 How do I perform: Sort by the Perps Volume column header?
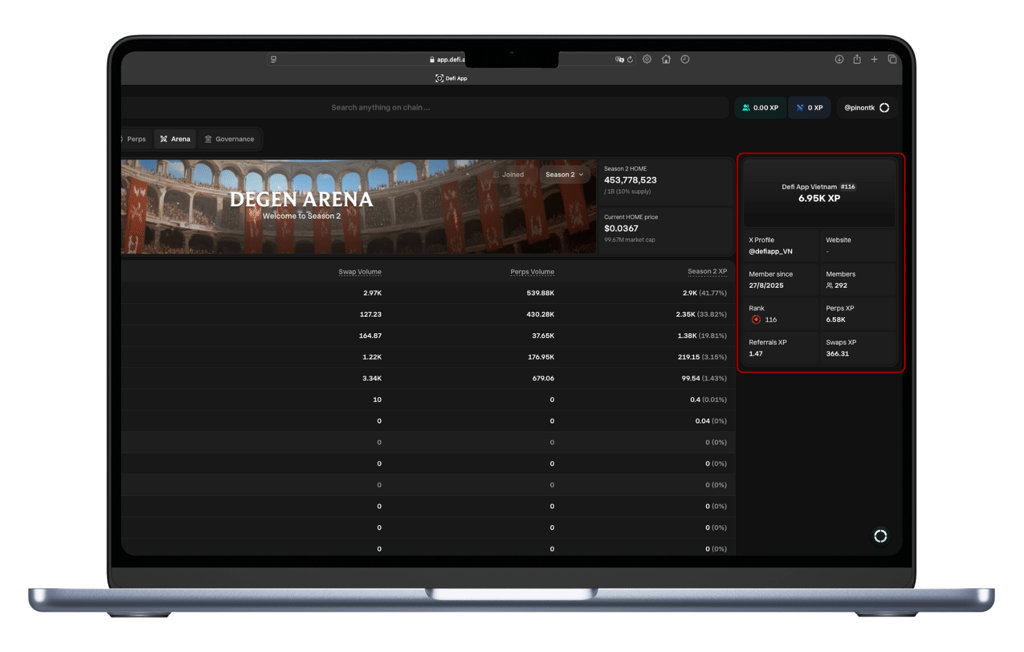532,272
